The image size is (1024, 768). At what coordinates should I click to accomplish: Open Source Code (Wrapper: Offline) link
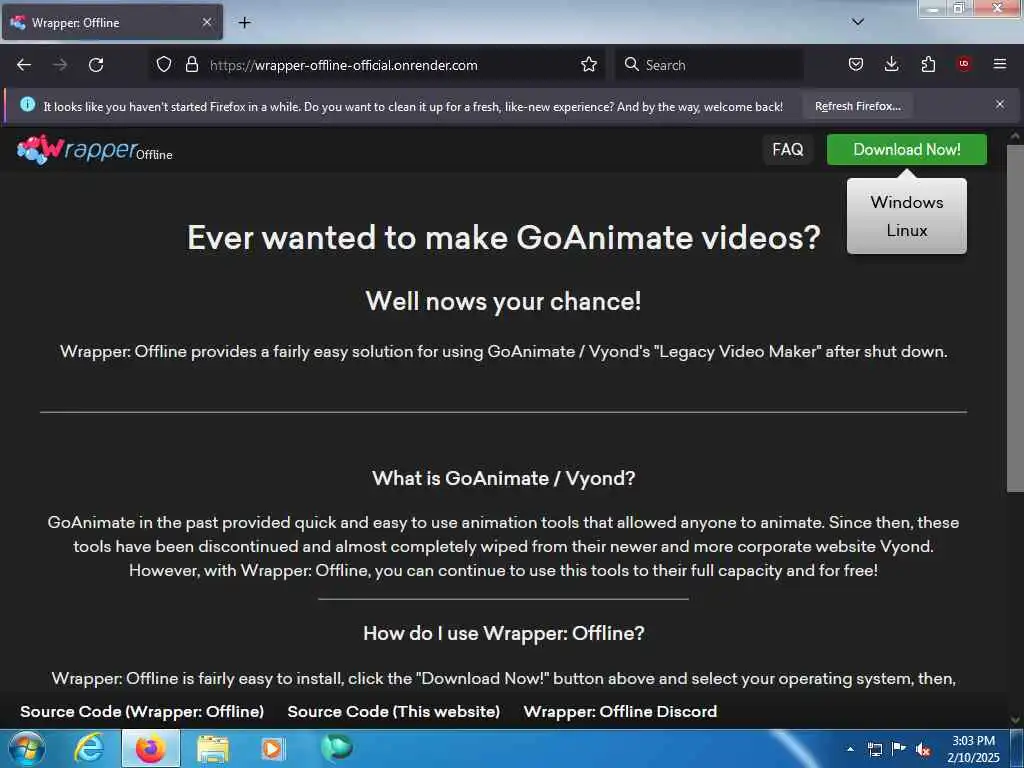click(x=142, y=711)
